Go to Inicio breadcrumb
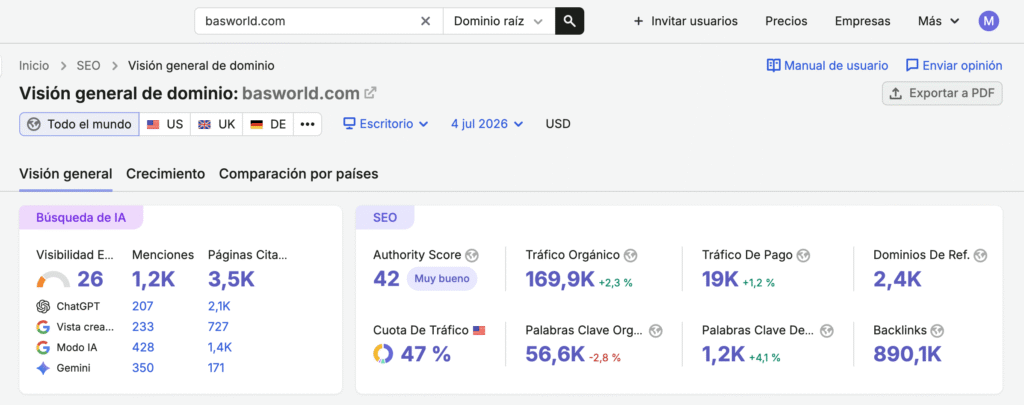Screen dimensions: 1024x405 (x=34, y=65)
